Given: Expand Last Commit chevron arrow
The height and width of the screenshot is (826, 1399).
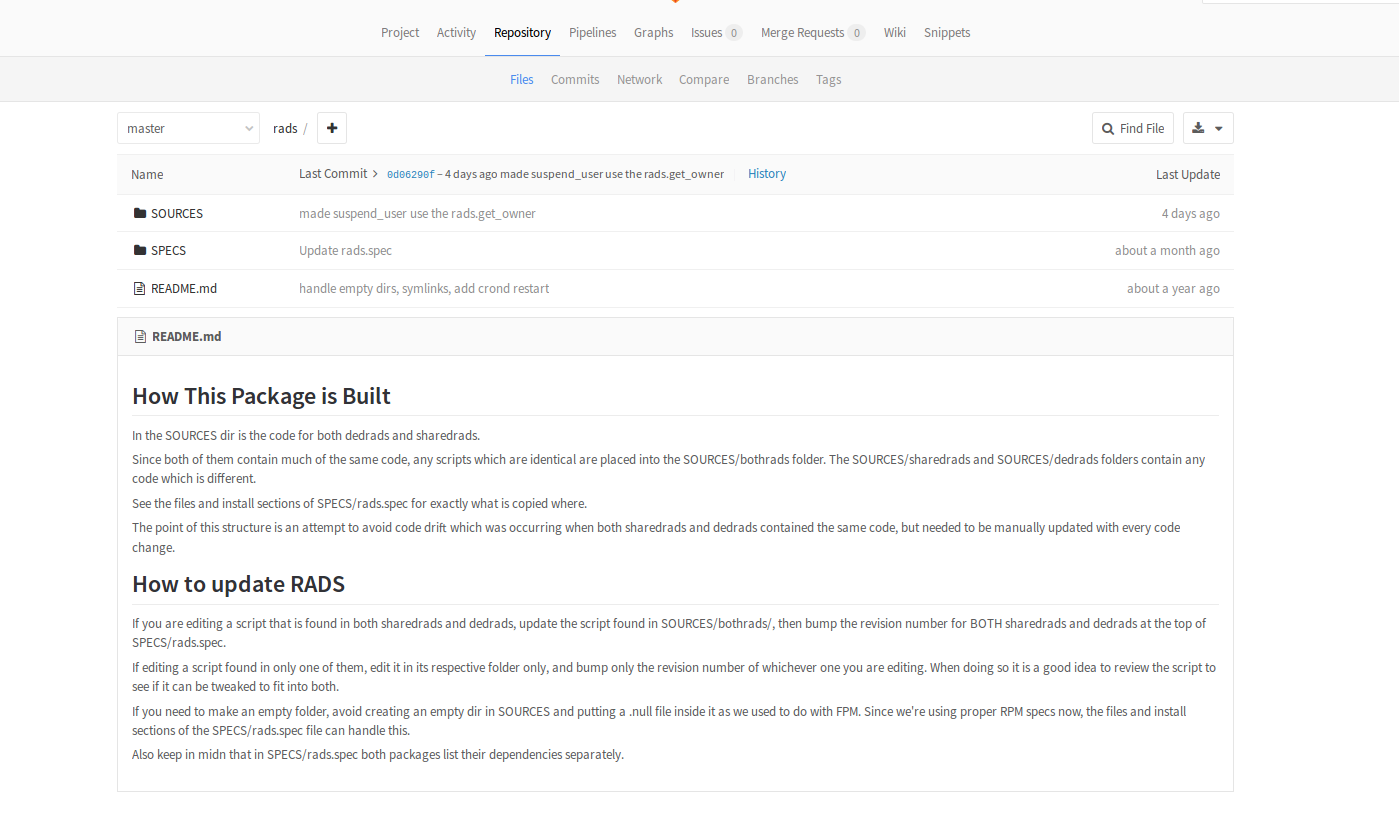Looking at the screenshot, I should pos(376,174).
